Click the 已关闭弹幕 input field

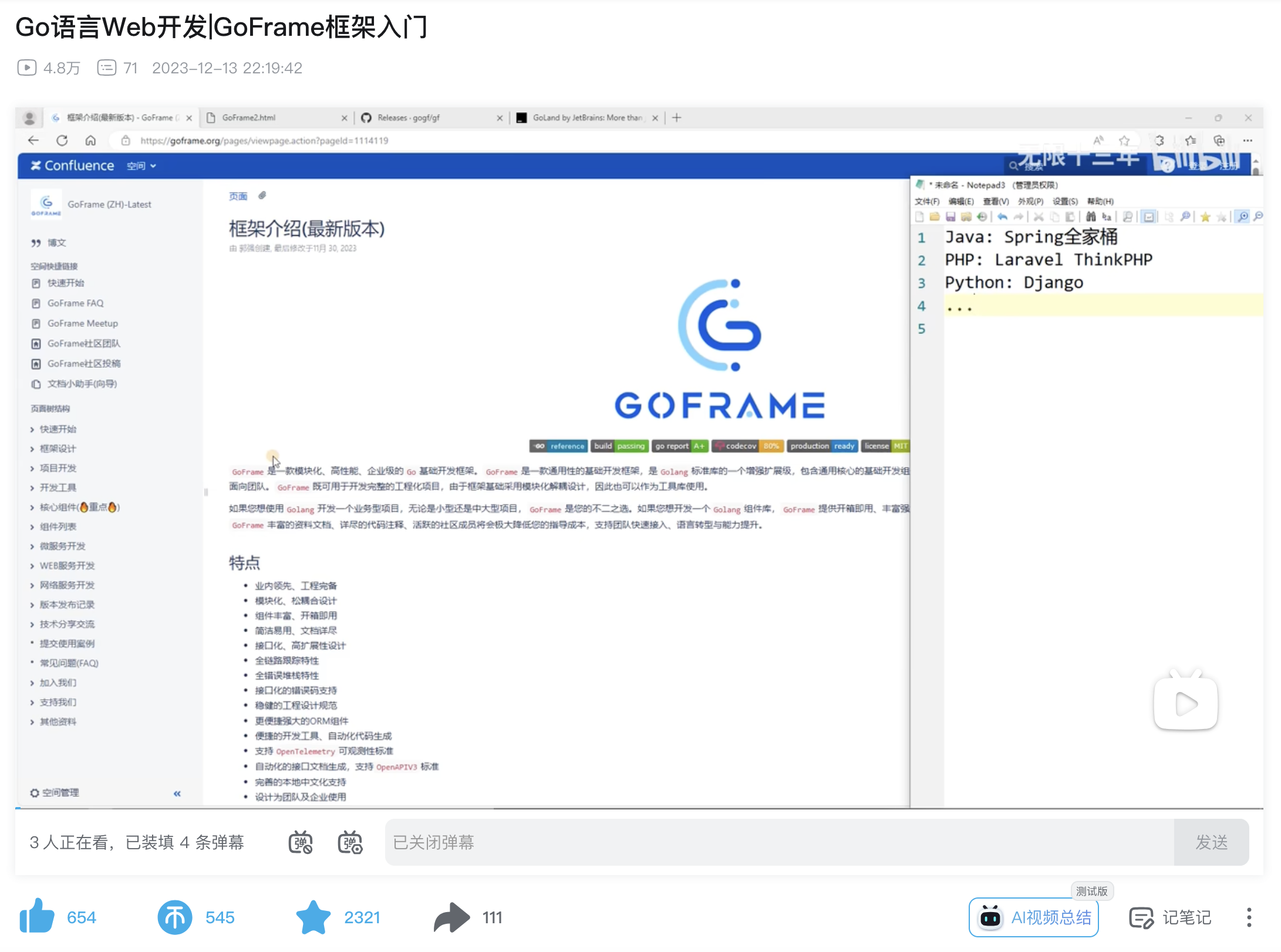click(x=779, y=843)
